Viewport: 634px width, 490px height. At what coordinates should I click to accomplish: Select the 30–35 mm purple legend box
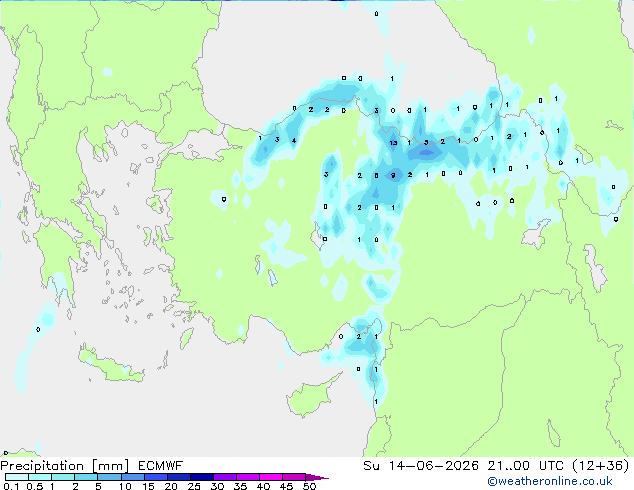point(224,477)
